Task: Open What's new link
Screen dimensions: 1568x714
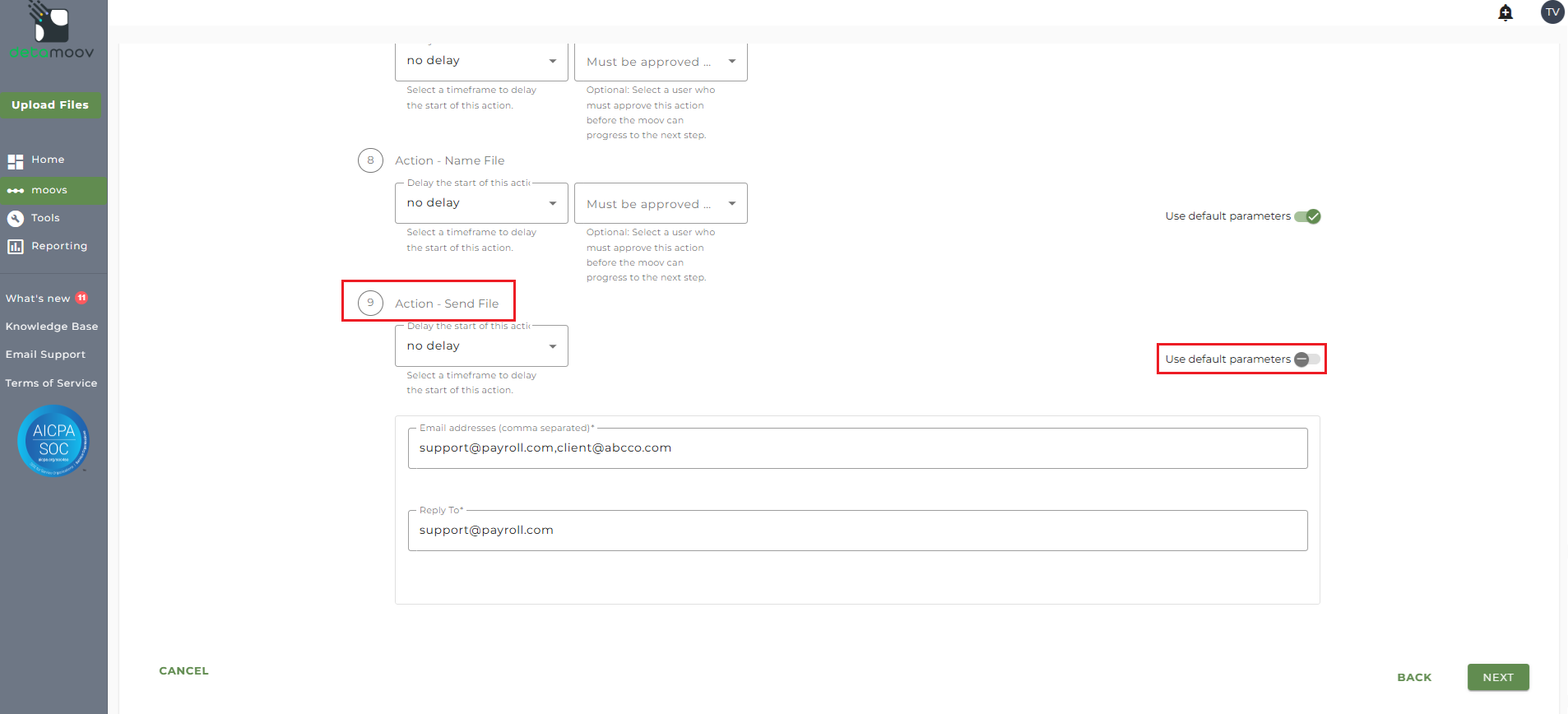Action: click(x=38, y=299)
